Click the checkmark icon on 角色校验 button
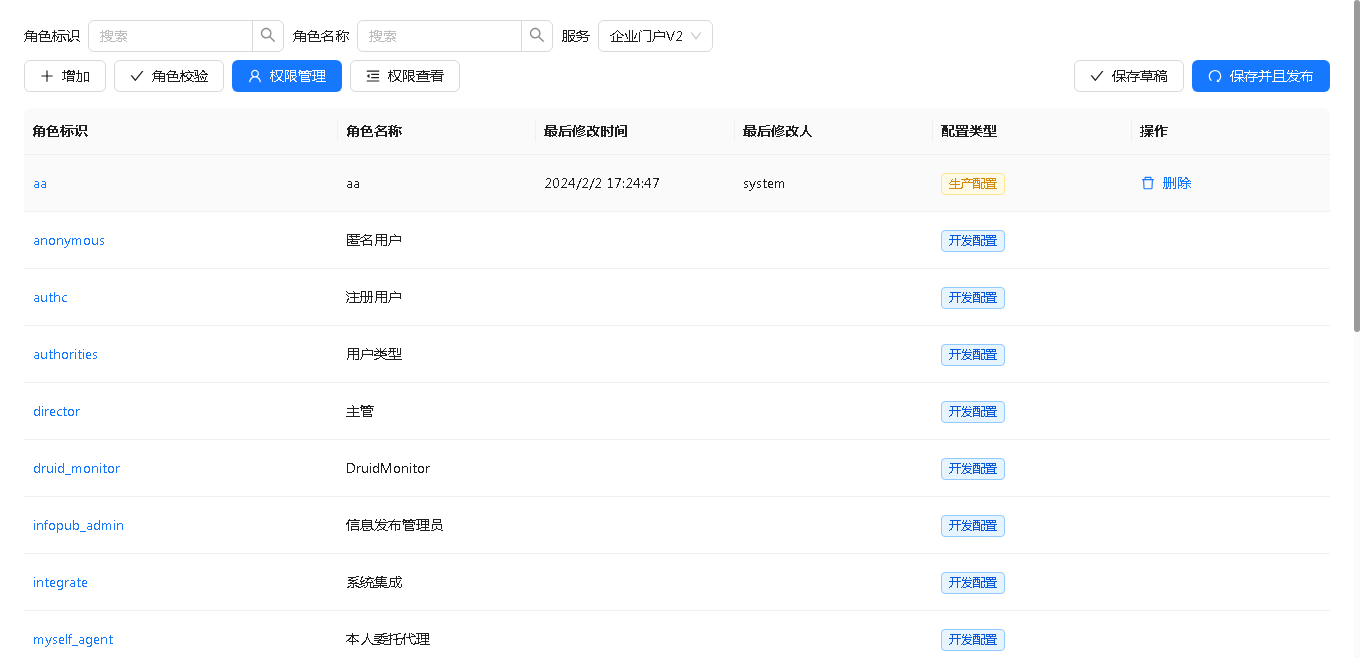This screenshot has height=658, width=1360. (x=137, y=76)
